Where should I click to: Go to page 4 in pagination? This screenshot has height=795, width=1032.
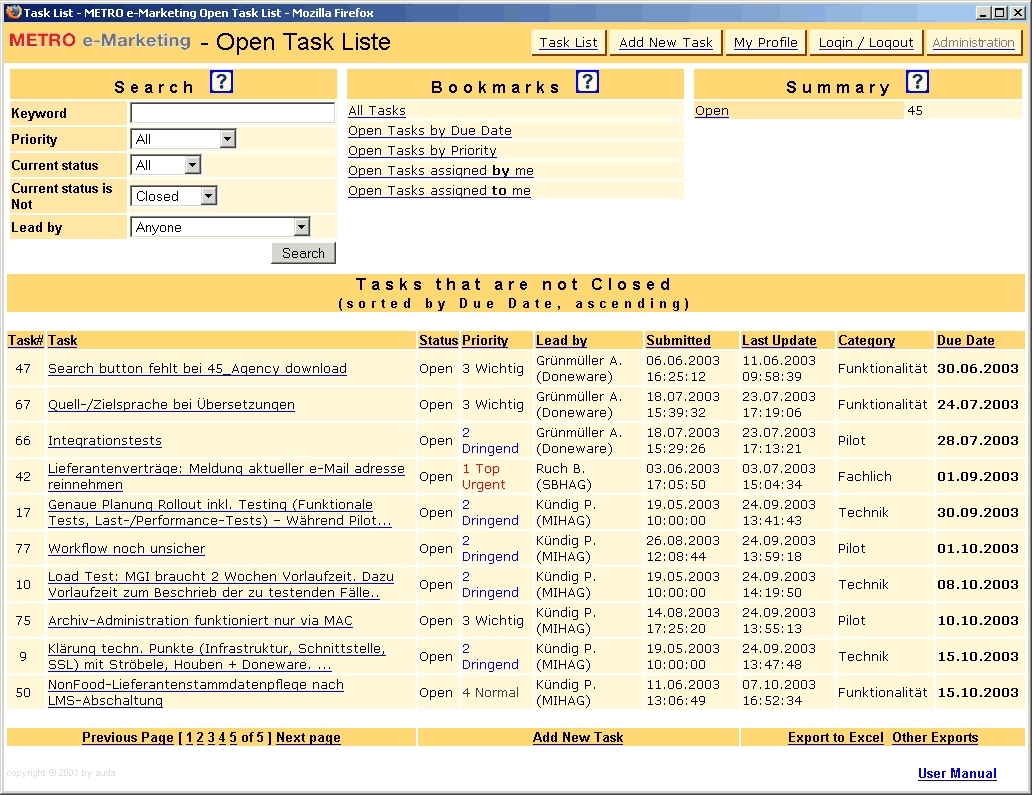tap(222, 737)
